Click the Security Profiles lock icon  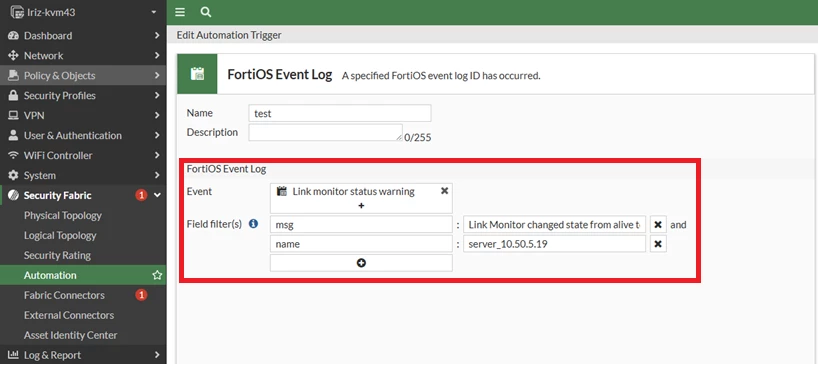(14, 96)
